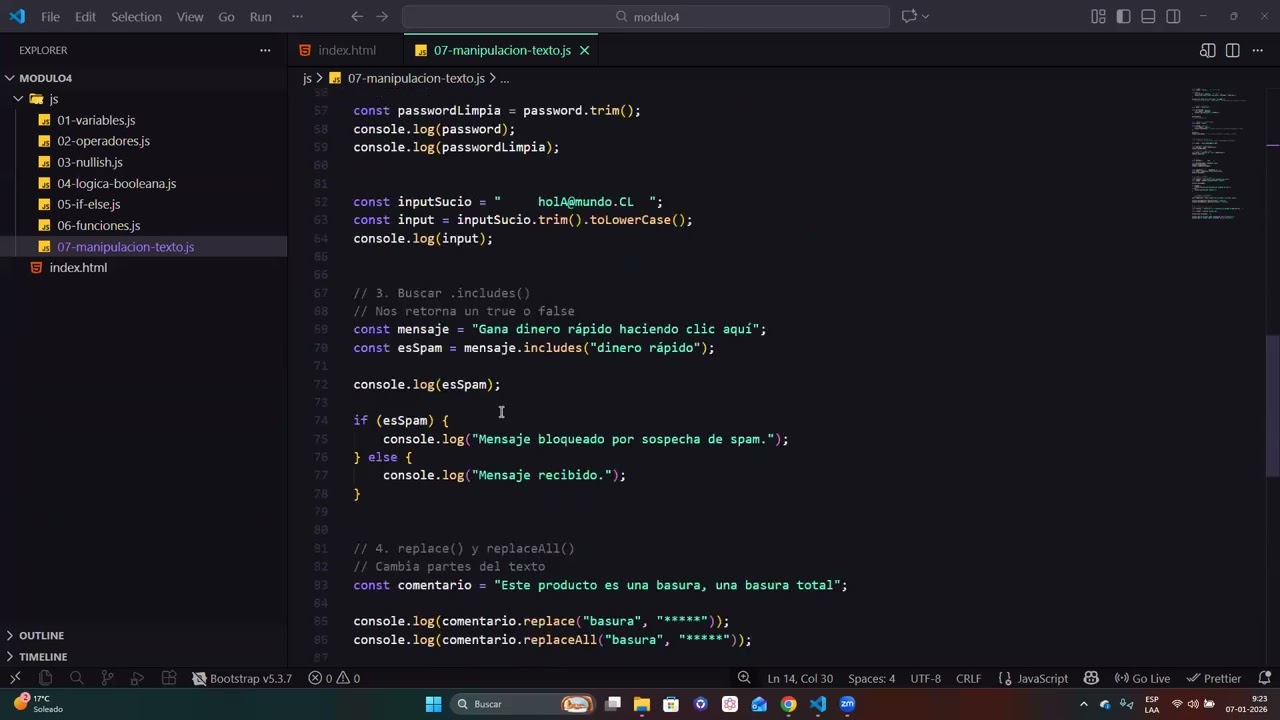Open Customize Layout icon
Screen dimensions: 1280x720
tap(1098, 16)
